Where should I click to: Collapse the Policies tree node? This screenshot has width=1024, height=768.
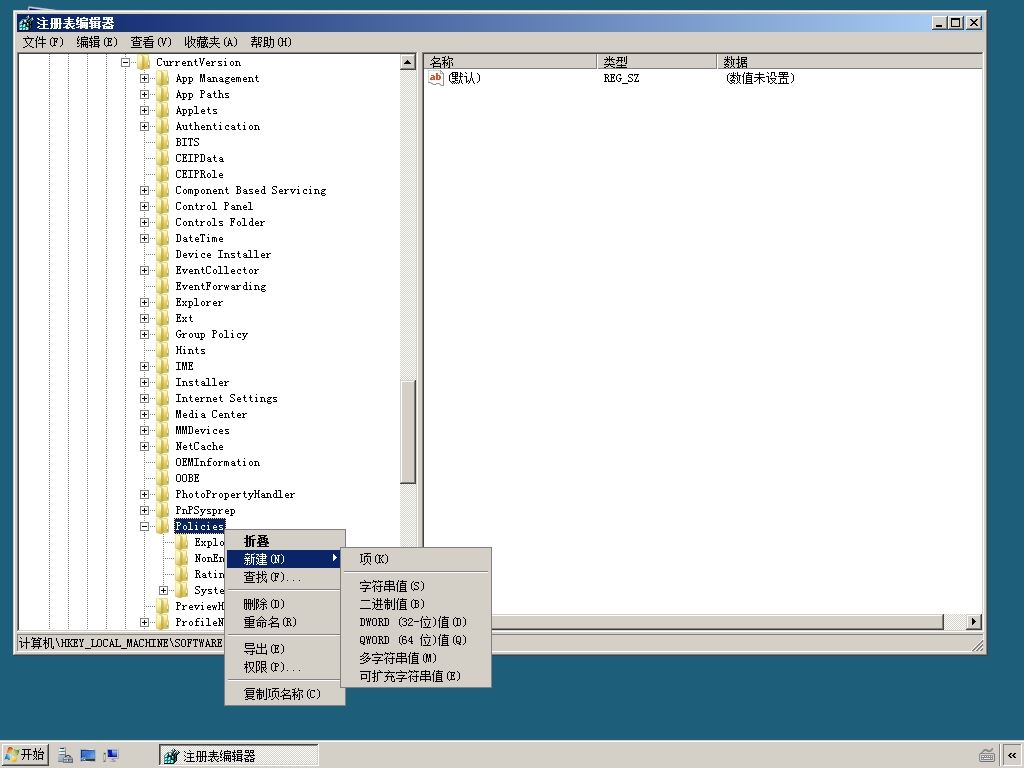click(x=144, y=526)
